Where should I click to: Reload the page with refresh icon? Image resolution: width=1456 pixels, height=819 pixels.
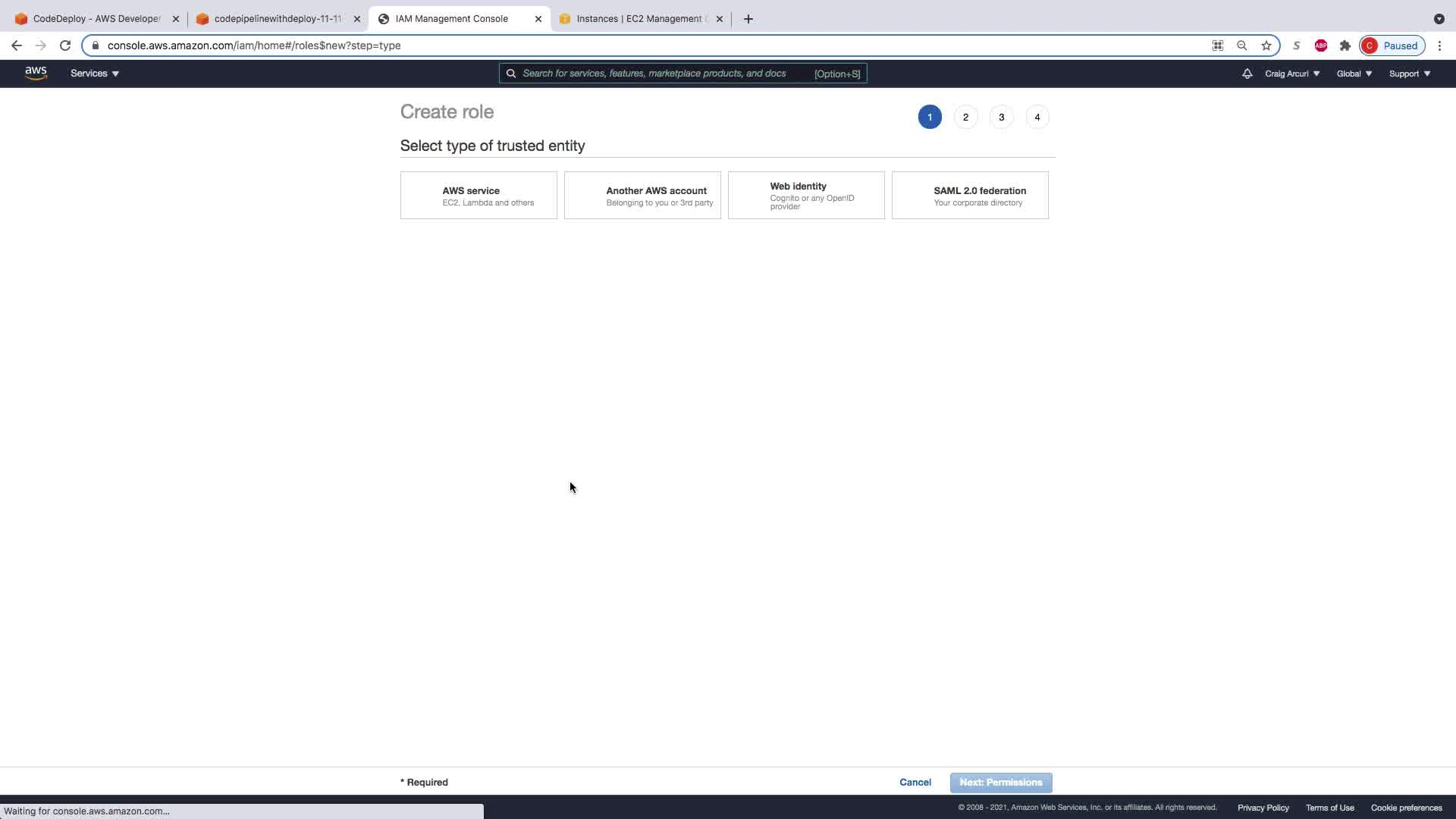click(65, 45)
